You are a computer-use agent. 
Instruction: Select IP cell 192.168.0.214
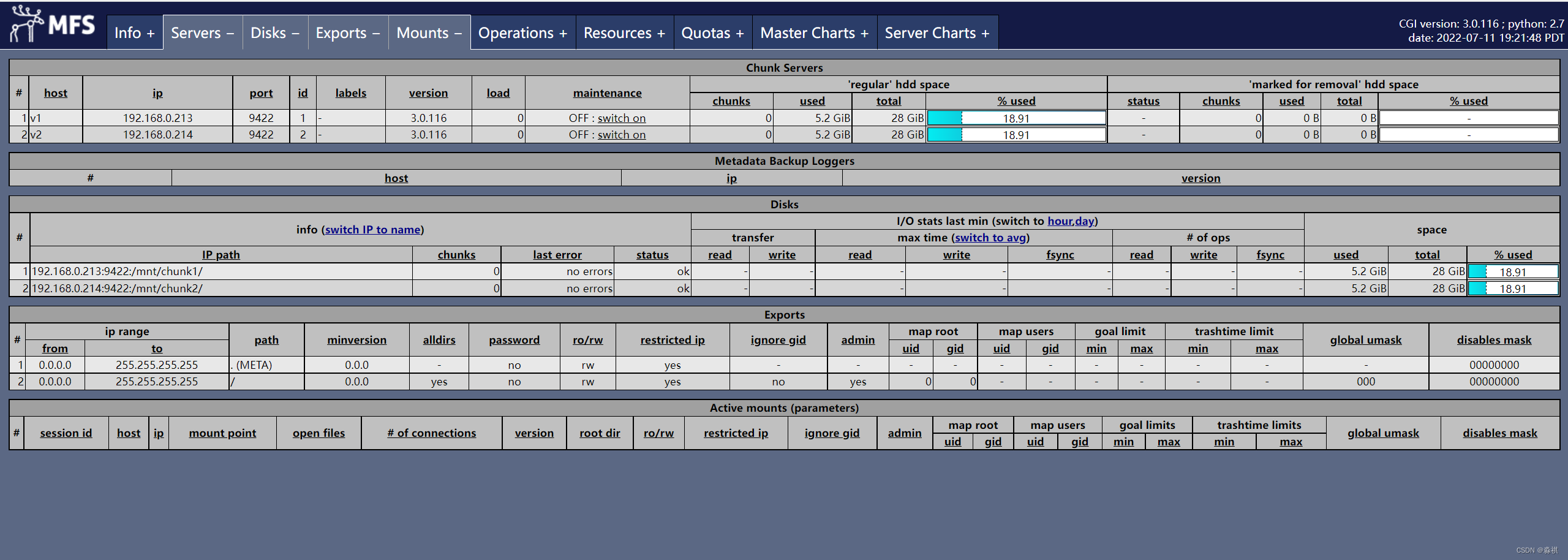pyautogui.click(x=157, y=135)
